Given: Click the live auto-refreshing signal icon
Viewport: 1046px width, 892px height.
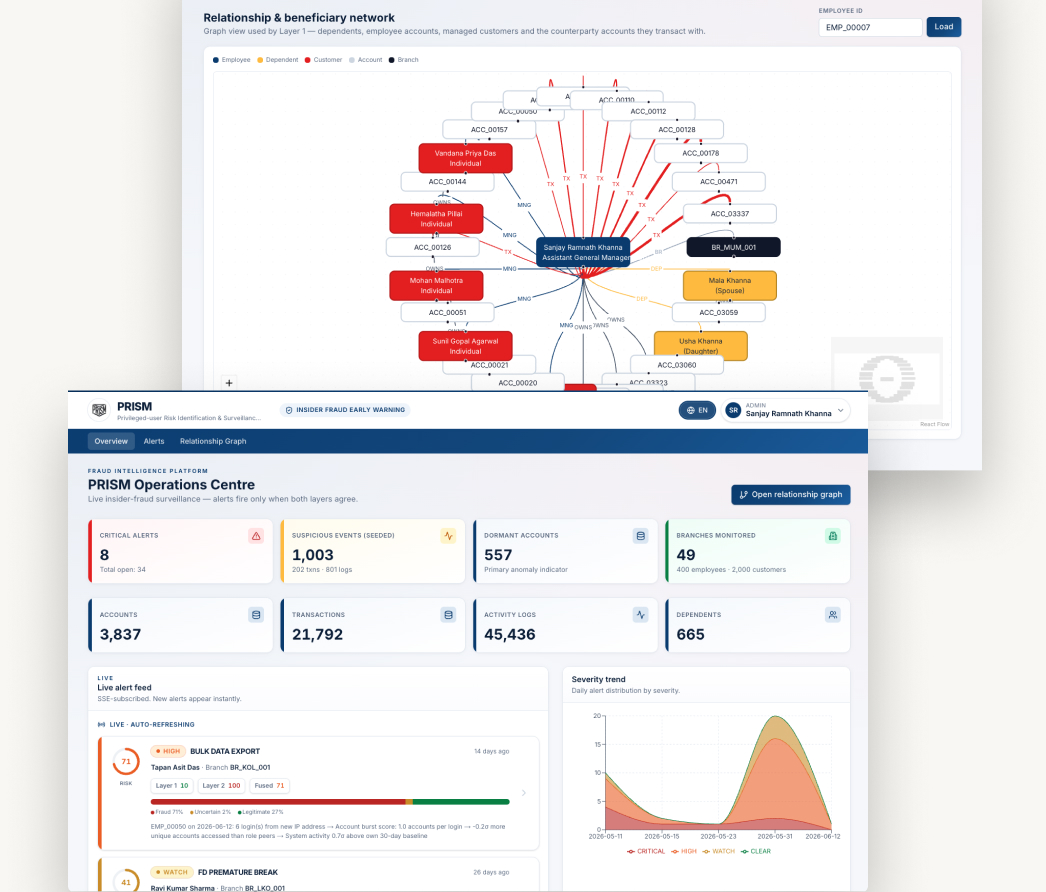Looking at the screenshot, I should pos(101,725).
